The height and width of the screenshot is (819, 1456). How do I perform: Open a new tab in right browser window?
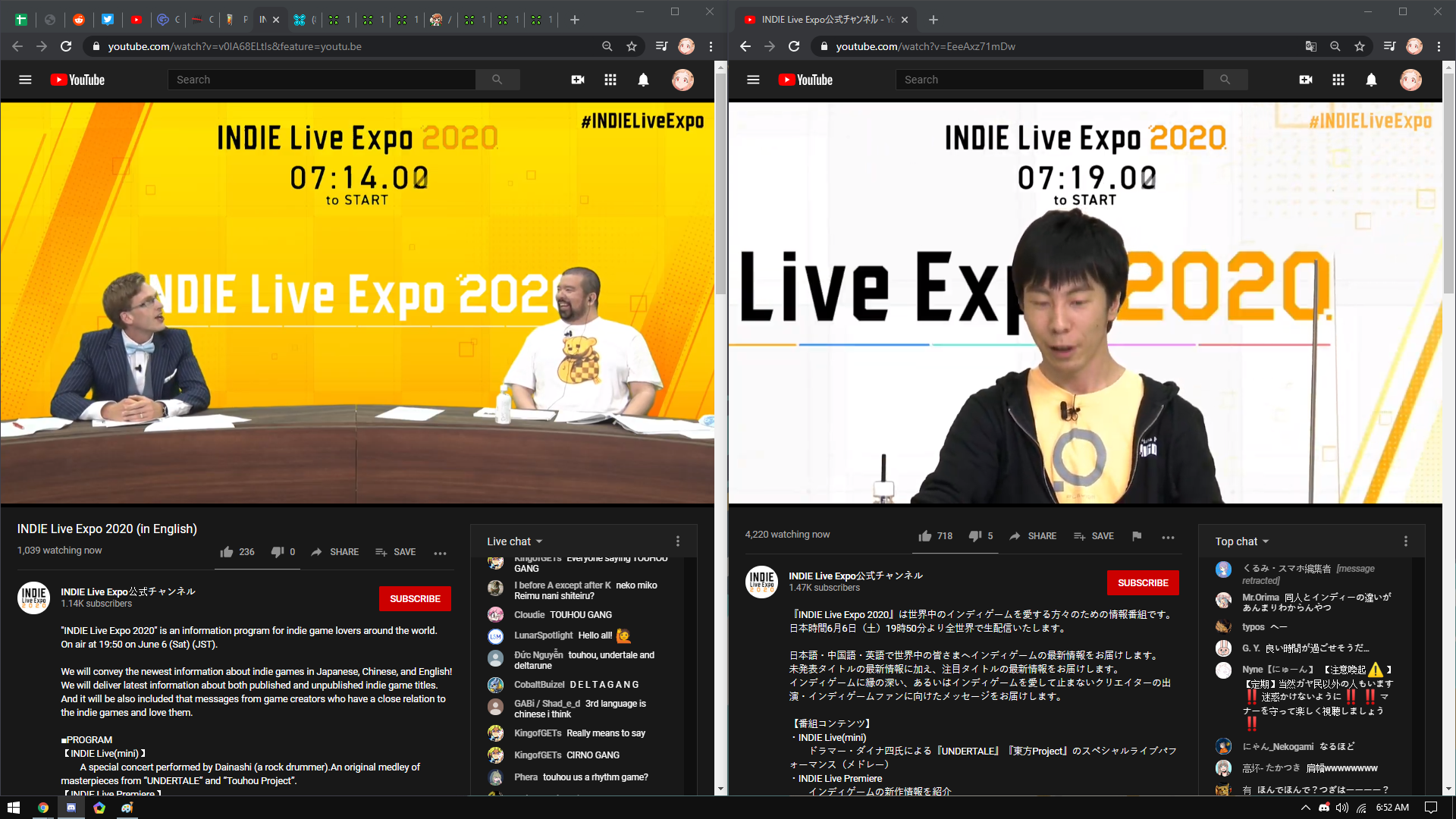pos(934,20)
